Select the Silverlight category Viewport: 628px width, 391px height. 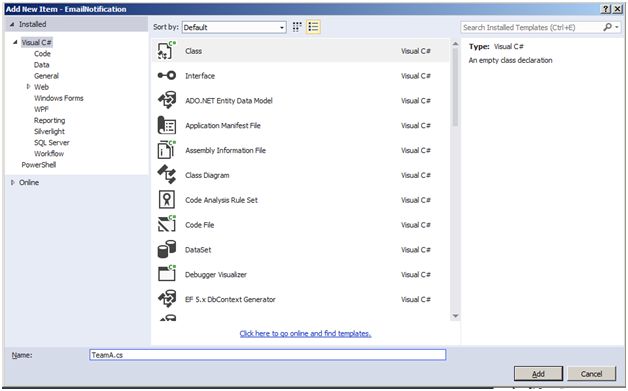pyautogui.click(x=49, y=131)
